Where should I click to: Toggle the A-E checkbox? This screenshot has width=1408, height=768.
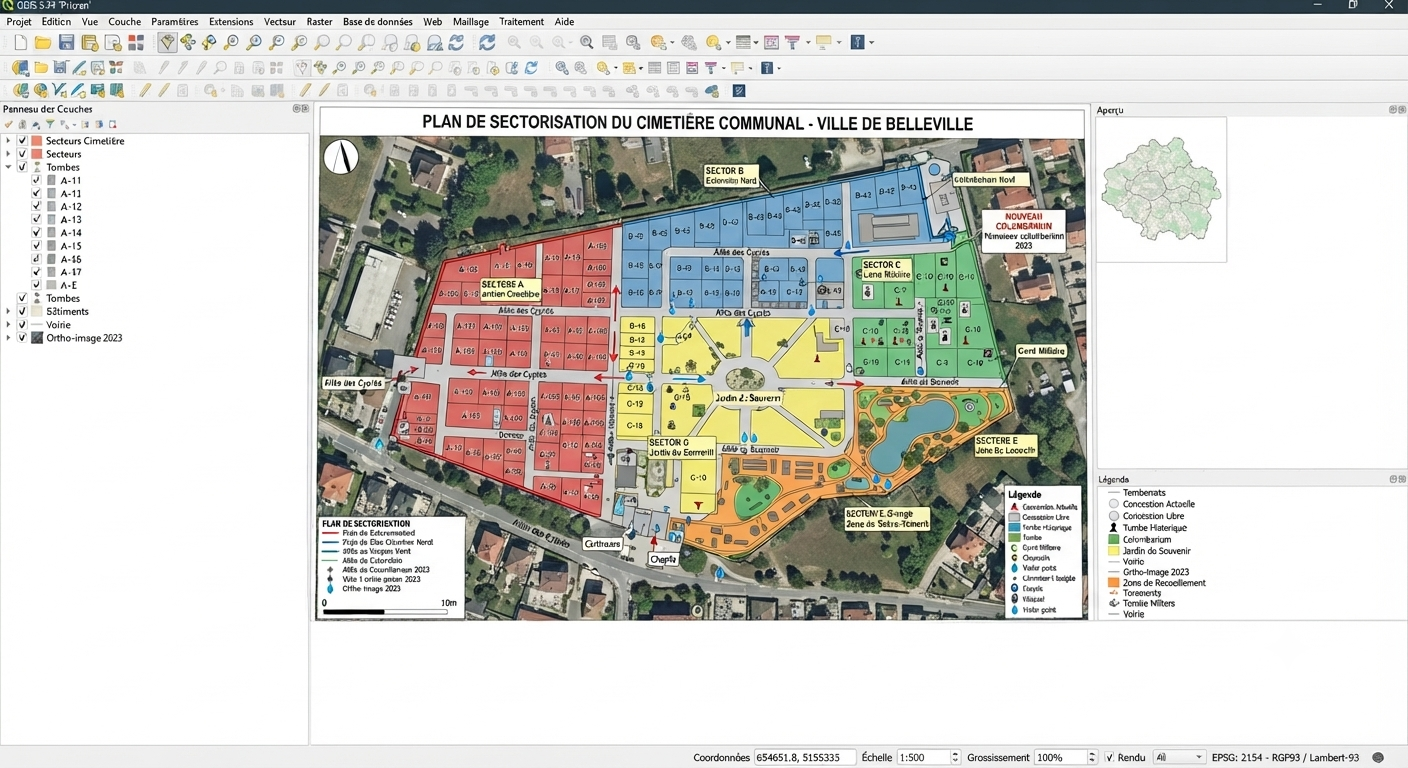[x=37, y=284]
